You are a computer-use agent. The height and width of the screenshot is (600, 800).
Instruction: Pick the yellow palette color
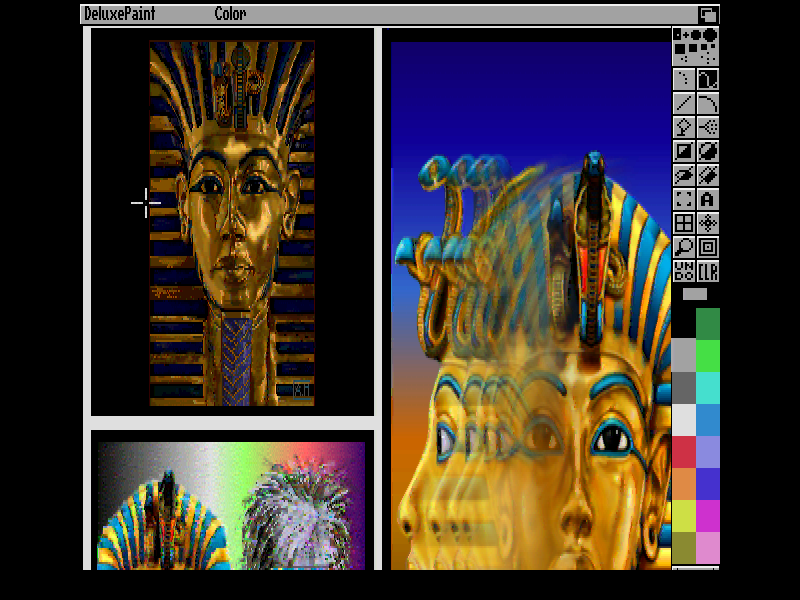[x=684, y=516]
